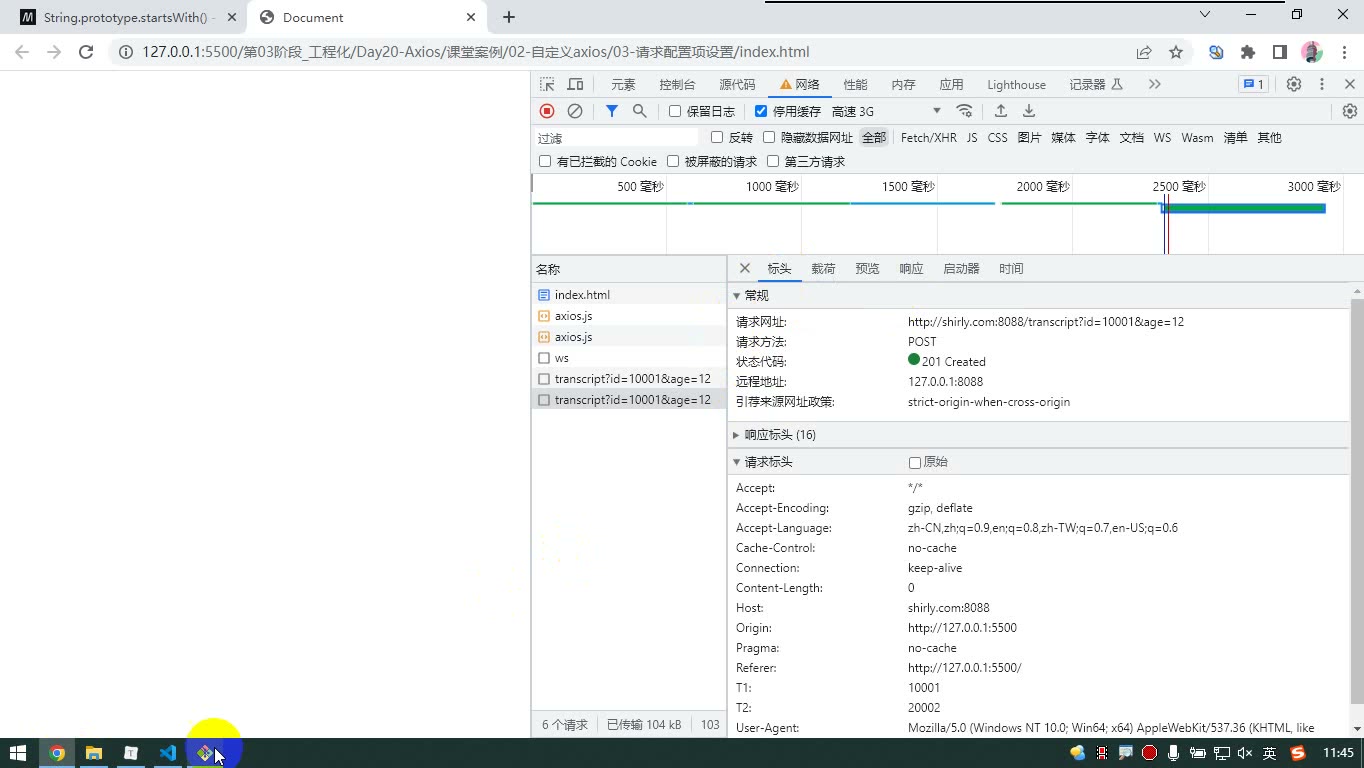The image size is (1364, 768).
Task: Filter requests by 图片 type
Action: [1029, 137]
